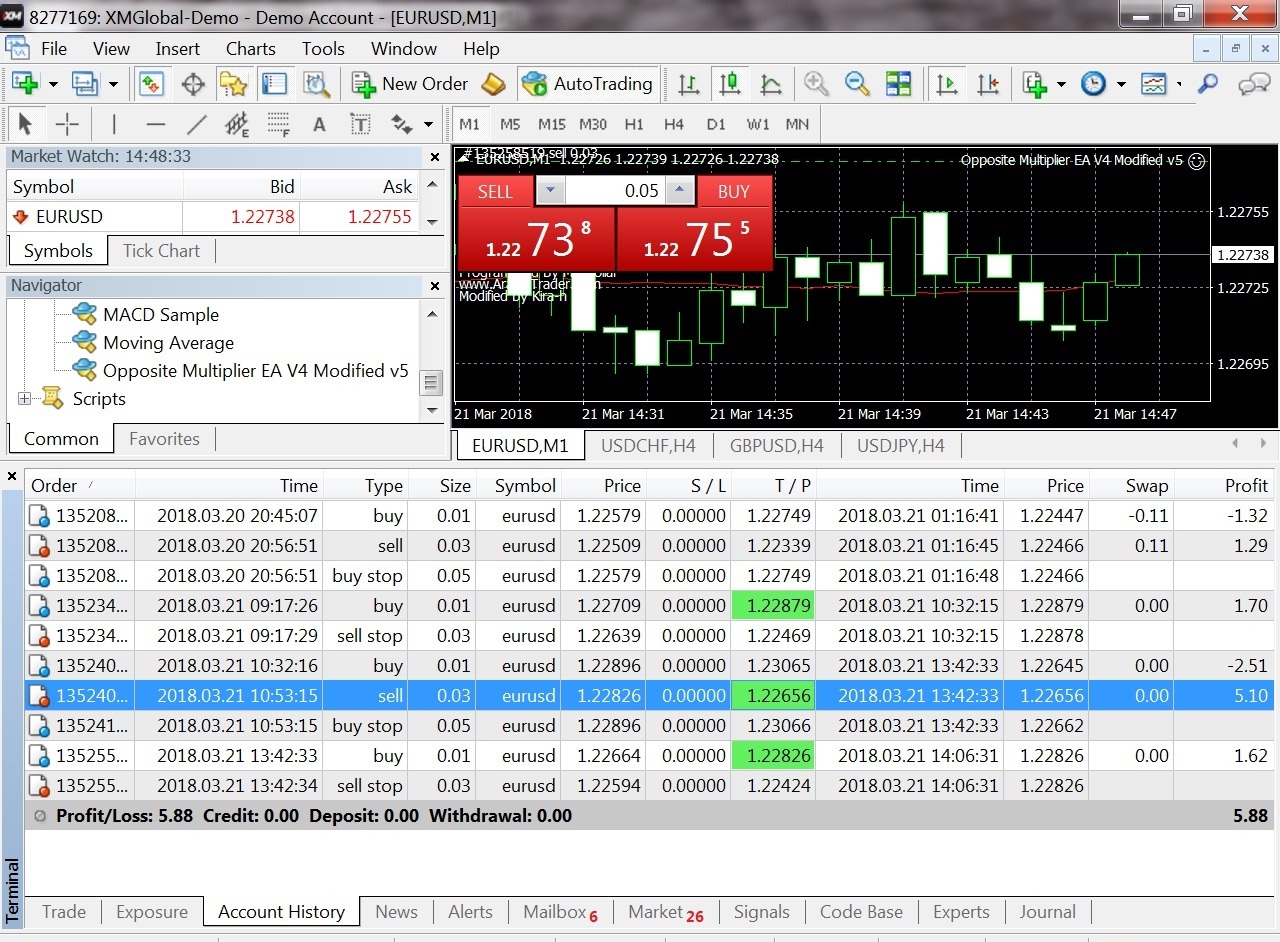Switch chart to line chart icon
The width and height of the screenshot is (1280, 942).
click(771, 84)
